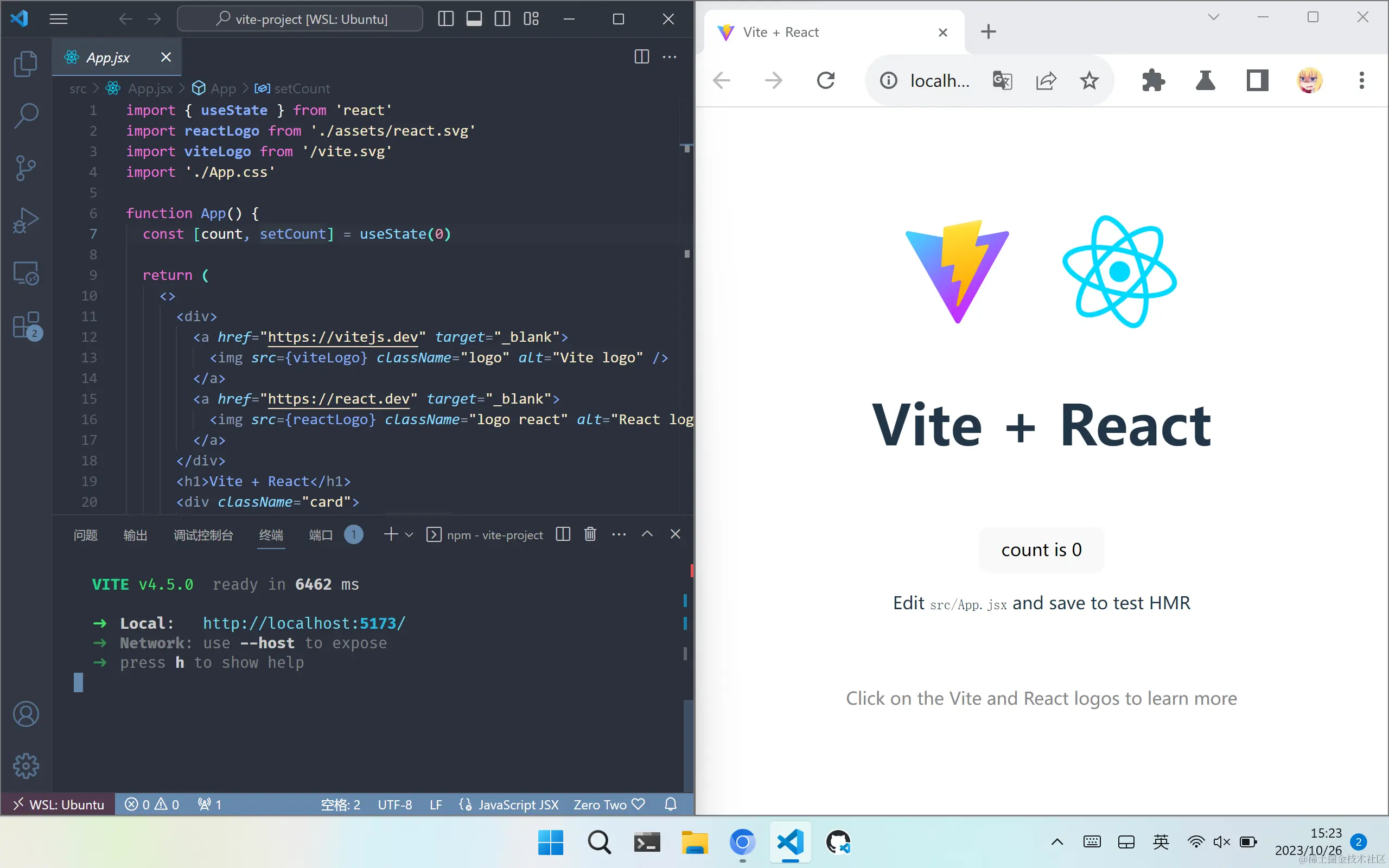1389x868 pixels.
Task: Open the Source Control view in VS Code
Action: coord(26,168)
